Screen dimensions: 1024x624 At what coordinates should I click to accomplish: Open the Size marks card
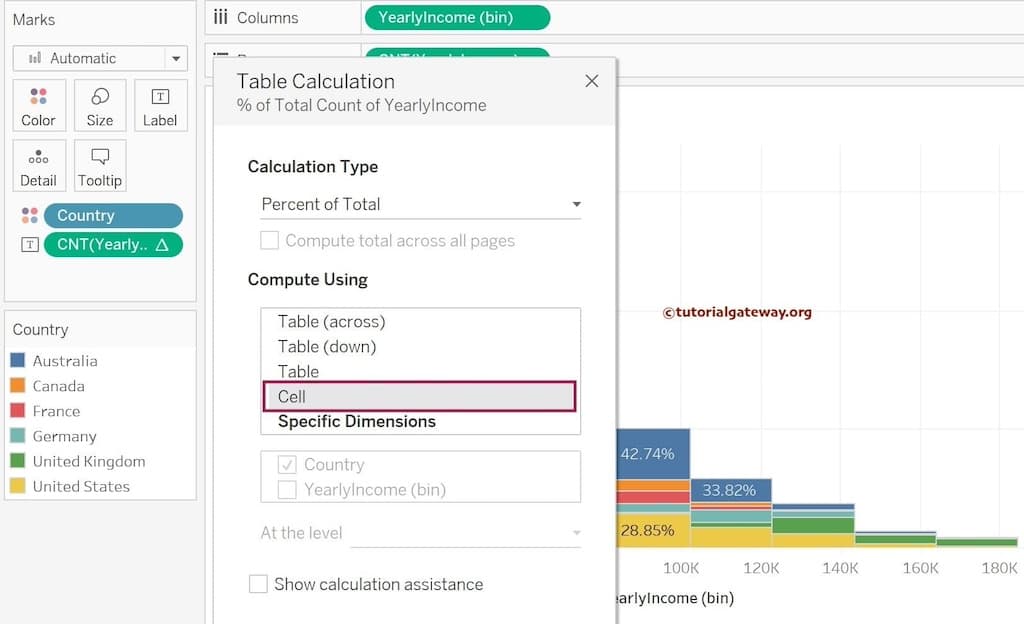(x=100, y=106)
